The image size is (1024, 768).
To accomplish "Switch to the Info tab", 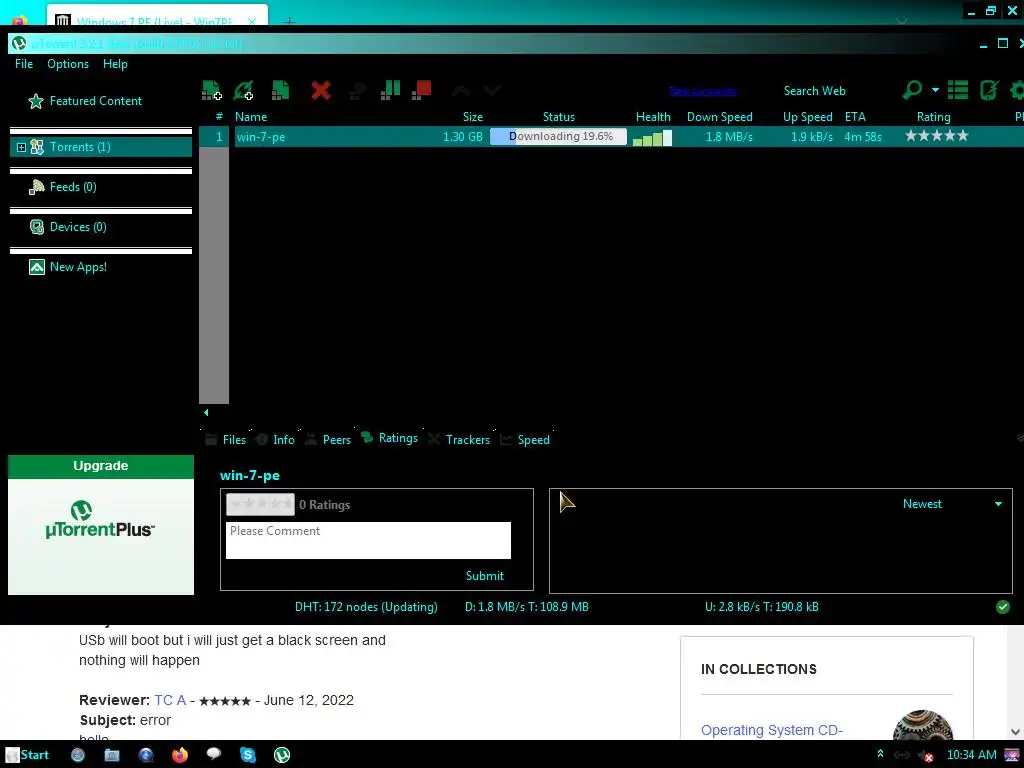I will click(275, 440).
